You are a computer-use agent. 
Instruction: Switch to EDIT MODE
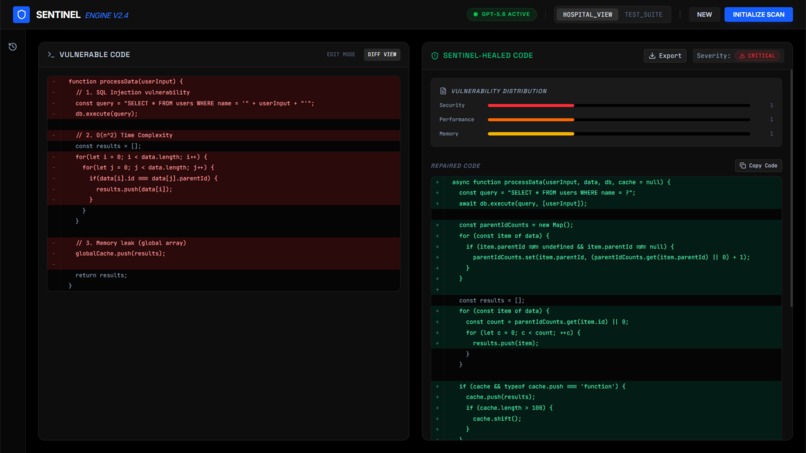[x=341, y=55]
